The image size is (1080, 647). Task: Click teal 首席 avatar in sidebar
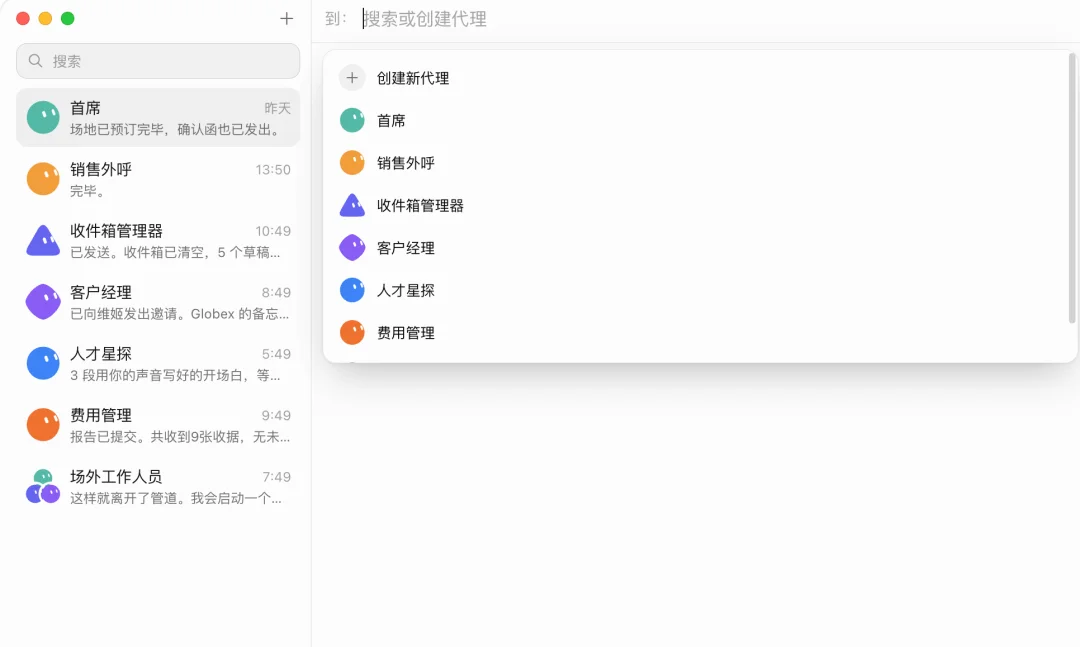(43, 118)
